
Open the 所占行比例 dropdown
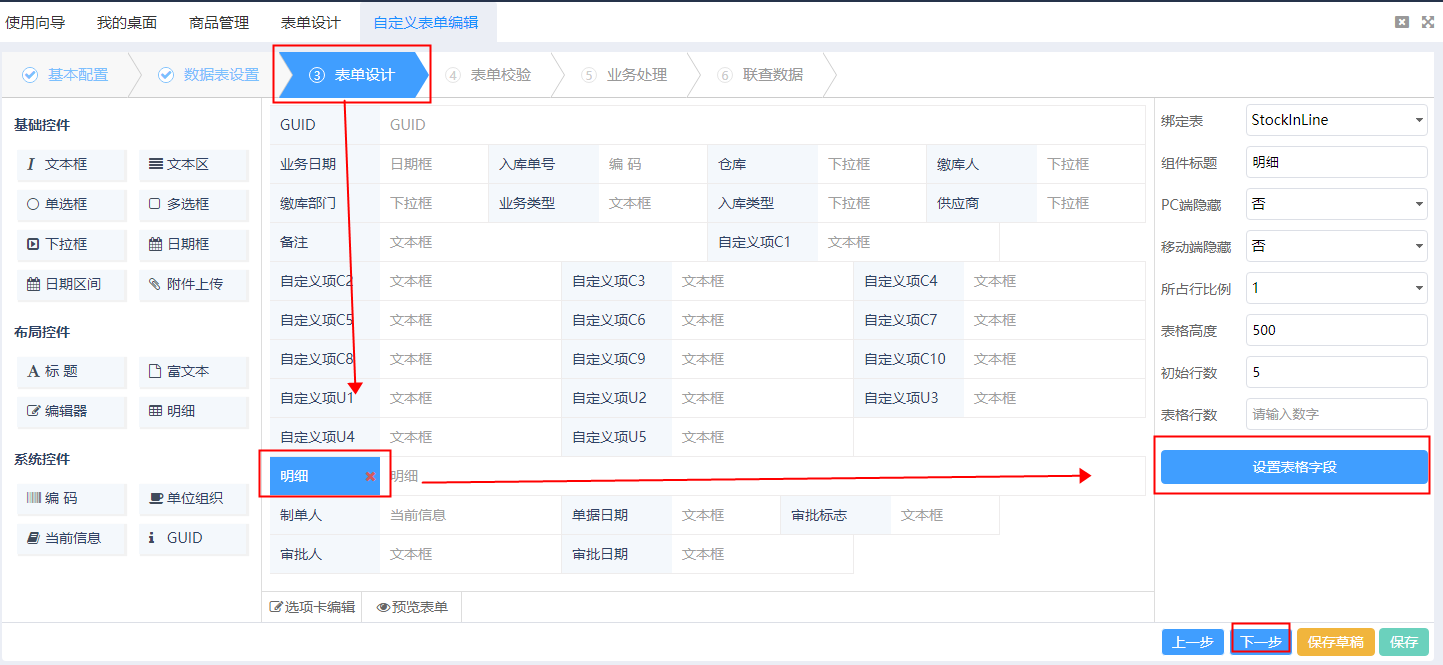coord(1337,288)
